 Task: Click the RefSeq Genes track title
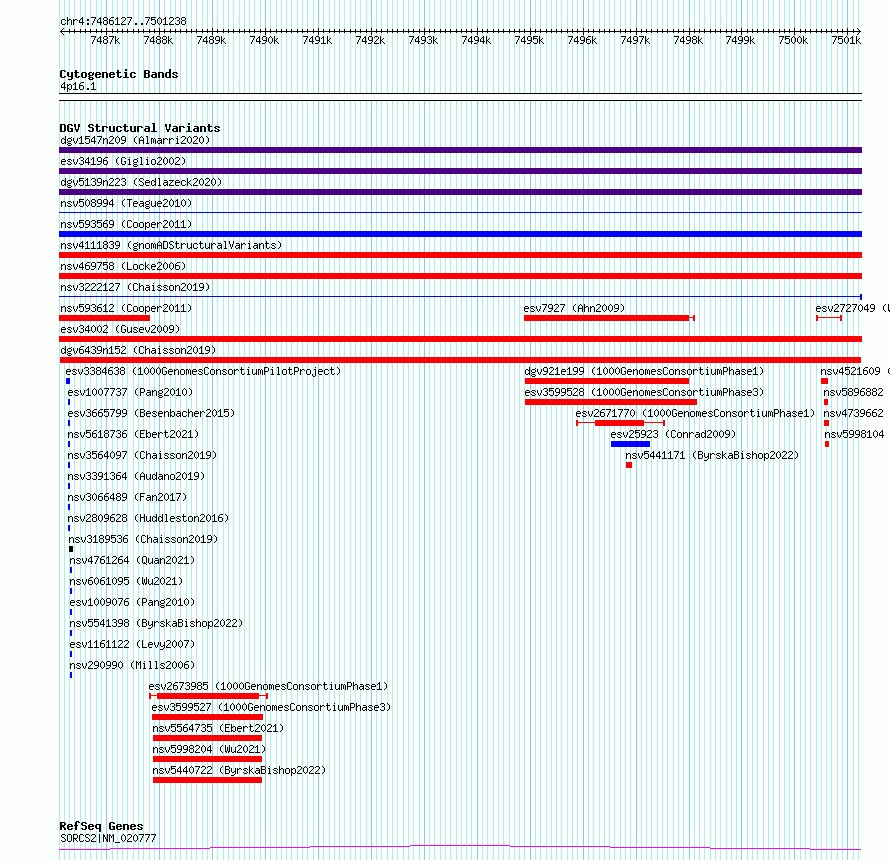(x=101, y=827)
